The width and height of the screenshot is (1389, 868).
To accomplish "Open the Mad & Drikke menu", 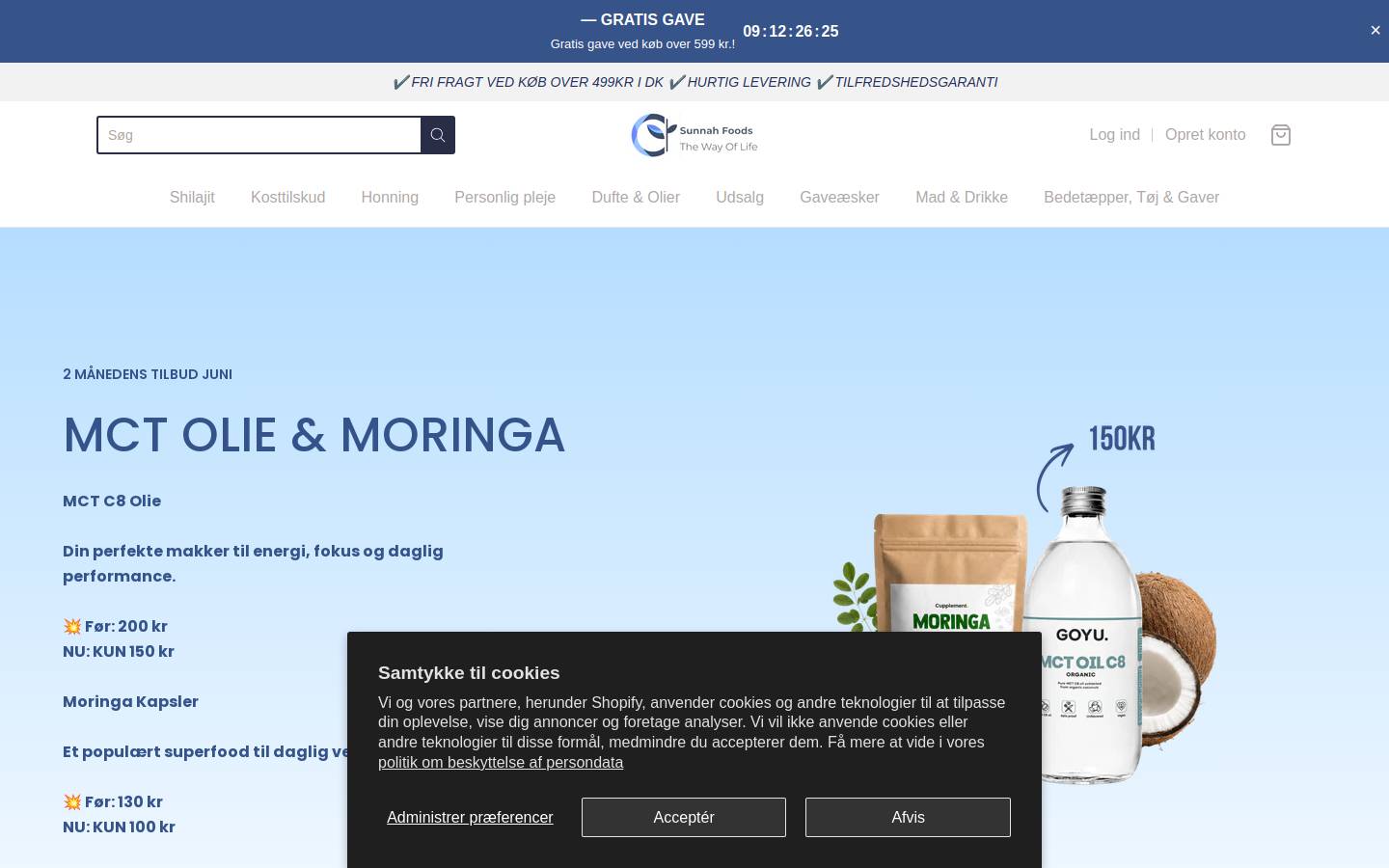I will tap(962, 198).
